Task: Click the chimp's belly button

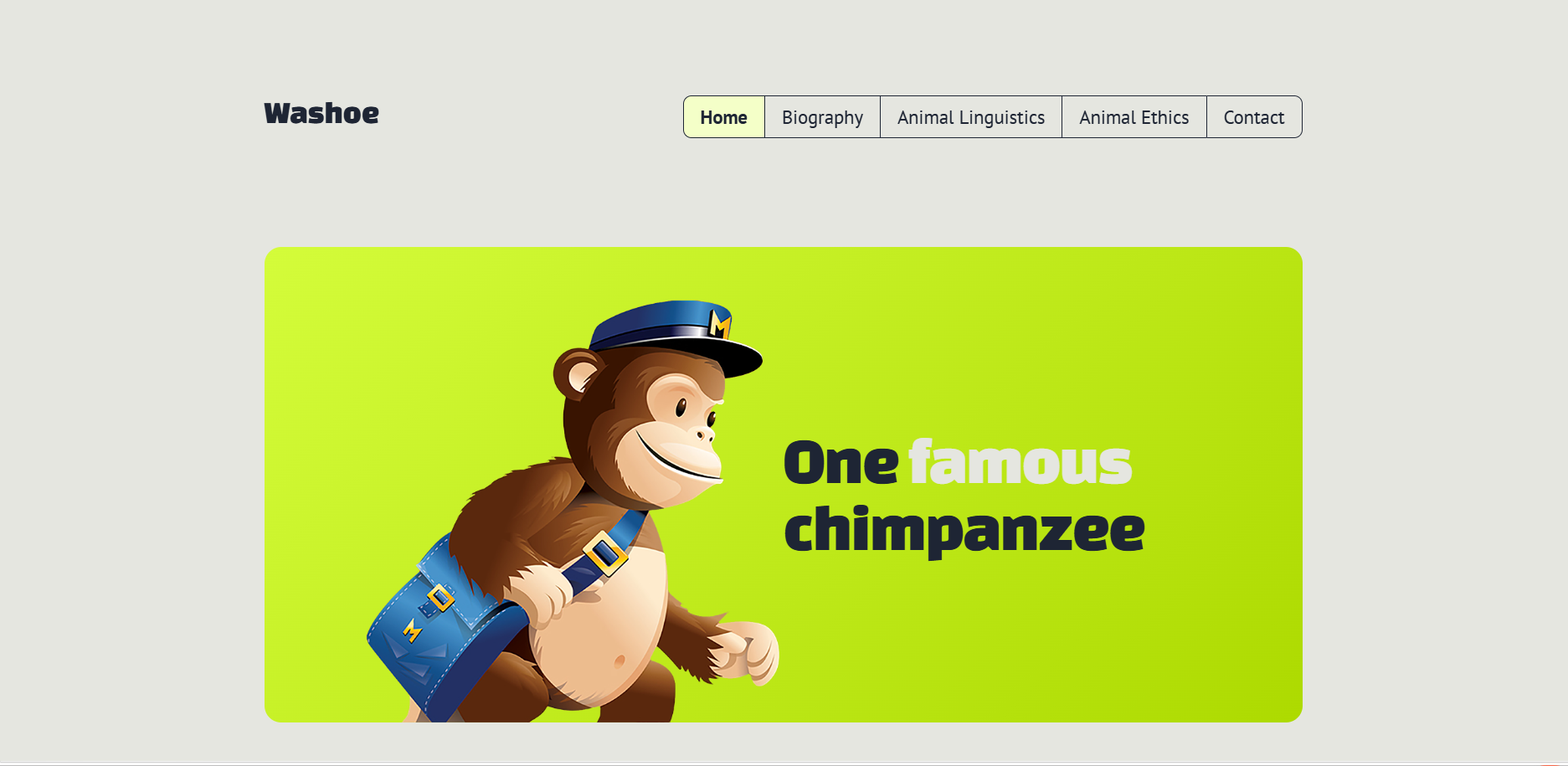Action: (x=619, y=662)
